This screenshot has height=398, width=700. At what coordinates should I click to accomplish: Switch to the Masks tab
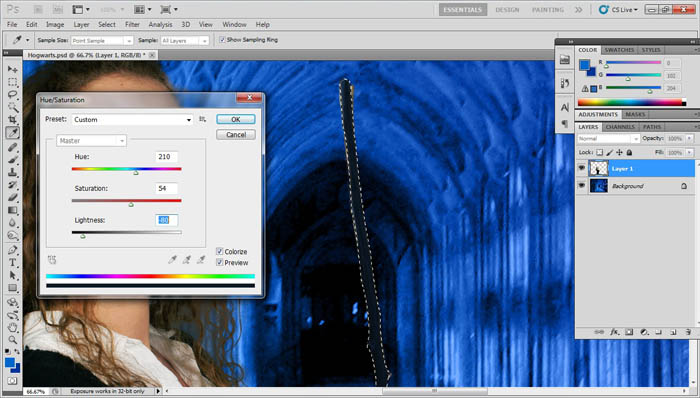(635, 115)
